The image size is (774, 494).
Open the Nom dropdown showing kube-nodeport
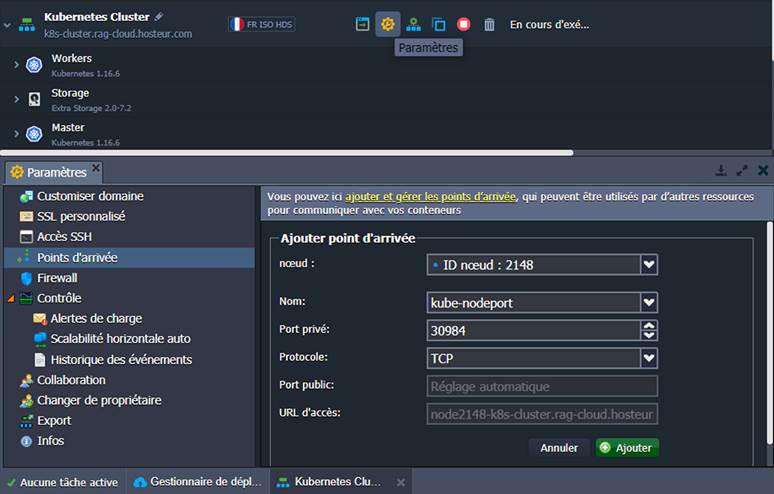(649, 302)
